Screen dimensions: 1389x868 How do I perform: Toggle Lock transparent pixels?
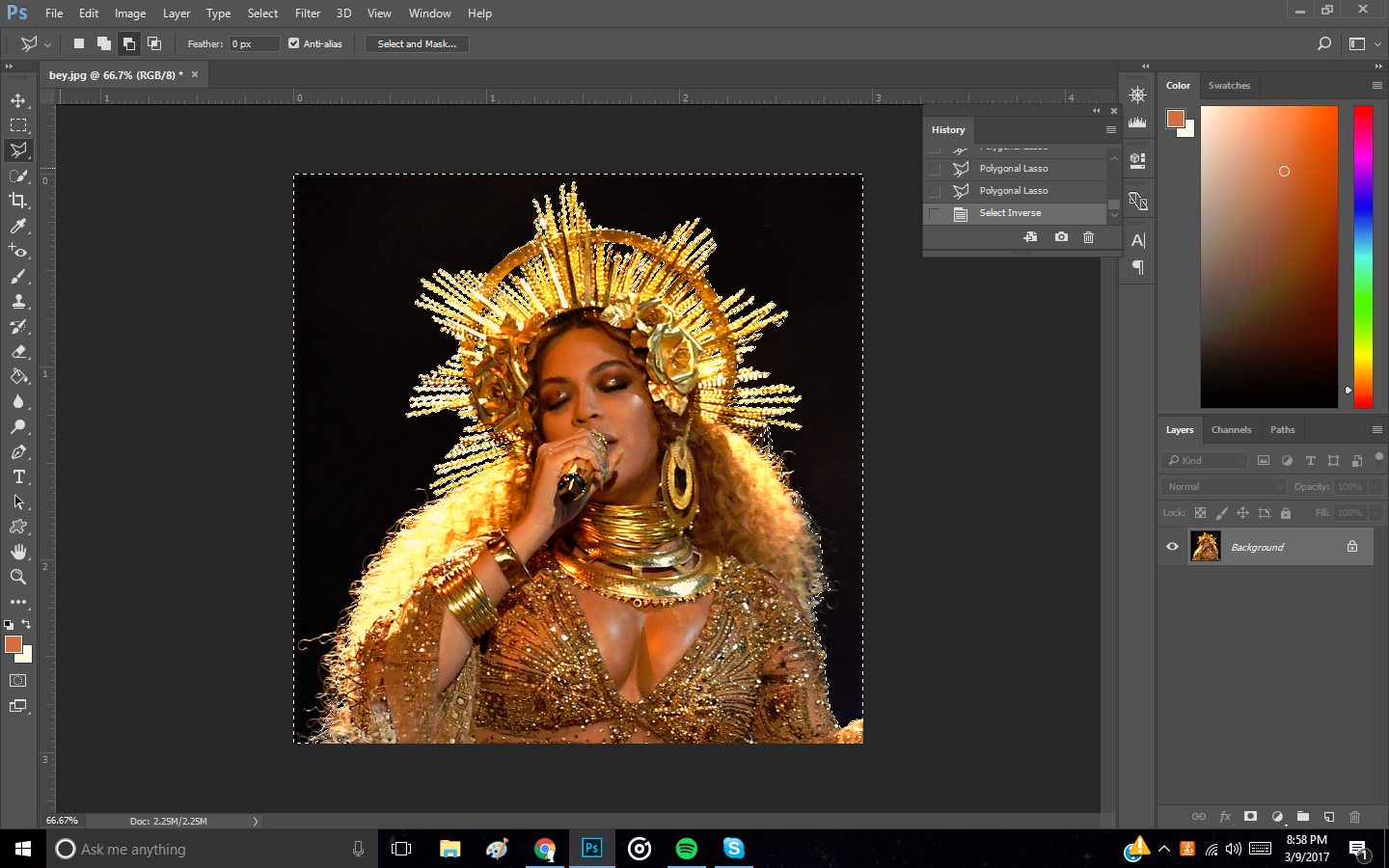click(x=1200, y=513)
